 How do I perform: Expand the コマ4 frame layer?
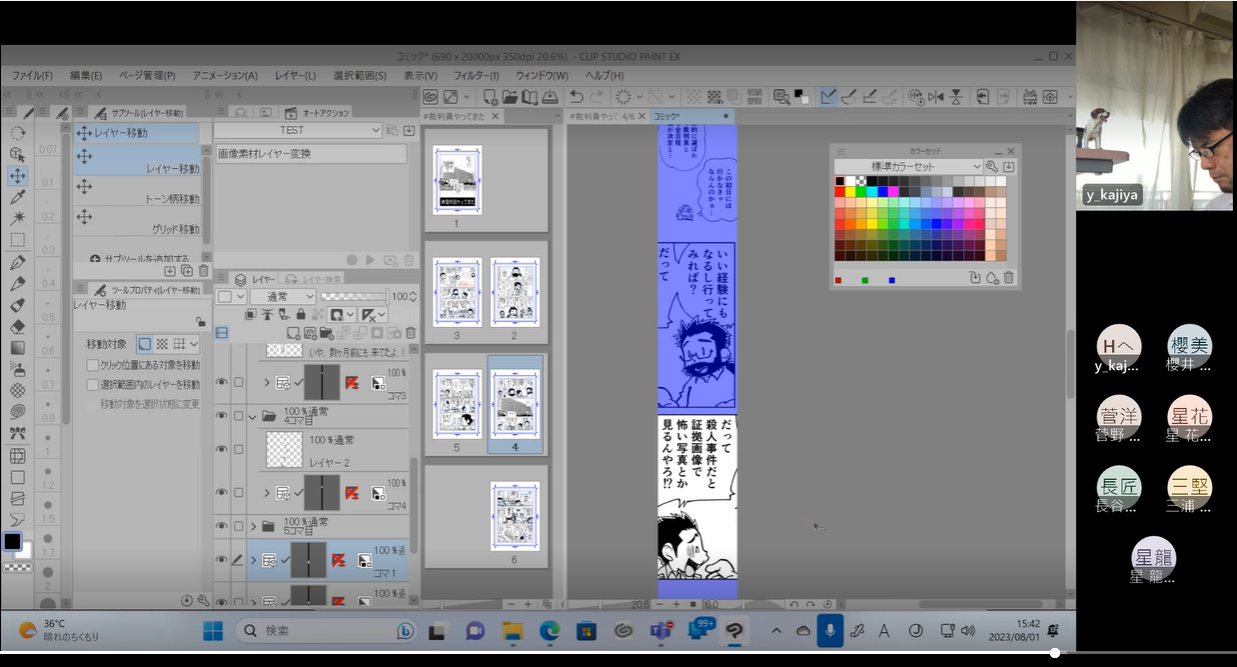pos(267,493)
